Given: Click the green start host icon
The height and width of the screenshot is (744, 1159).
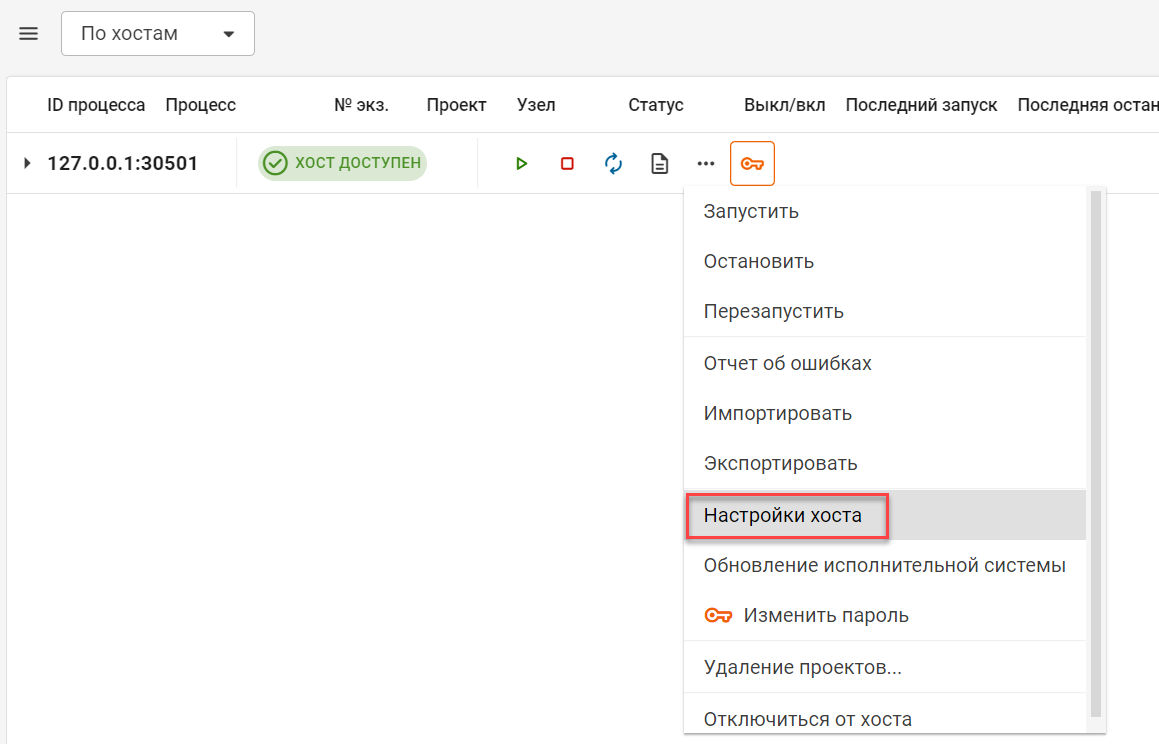Looking at the screenshot, I should click(521, 164).
